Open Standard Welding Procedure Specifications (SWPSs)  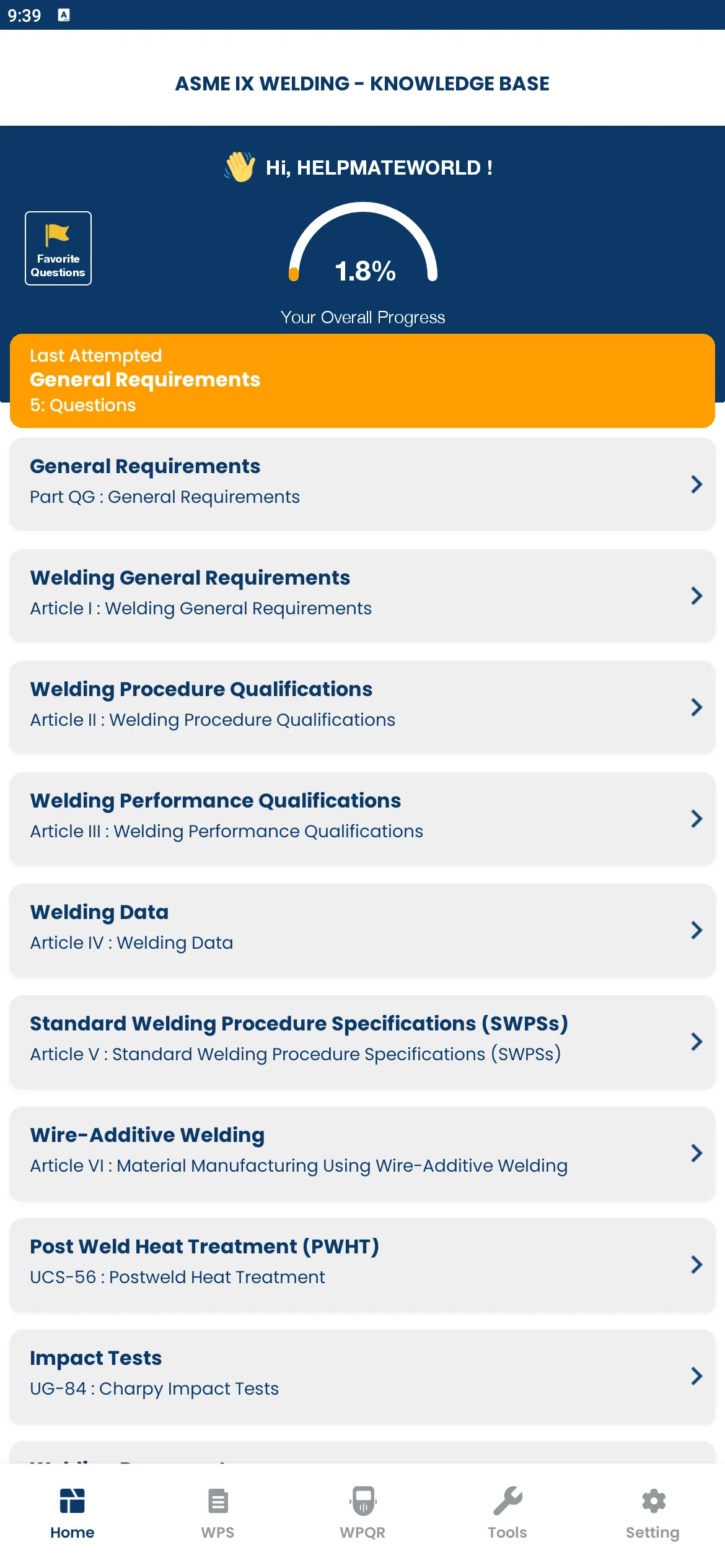click(362, 1041)
